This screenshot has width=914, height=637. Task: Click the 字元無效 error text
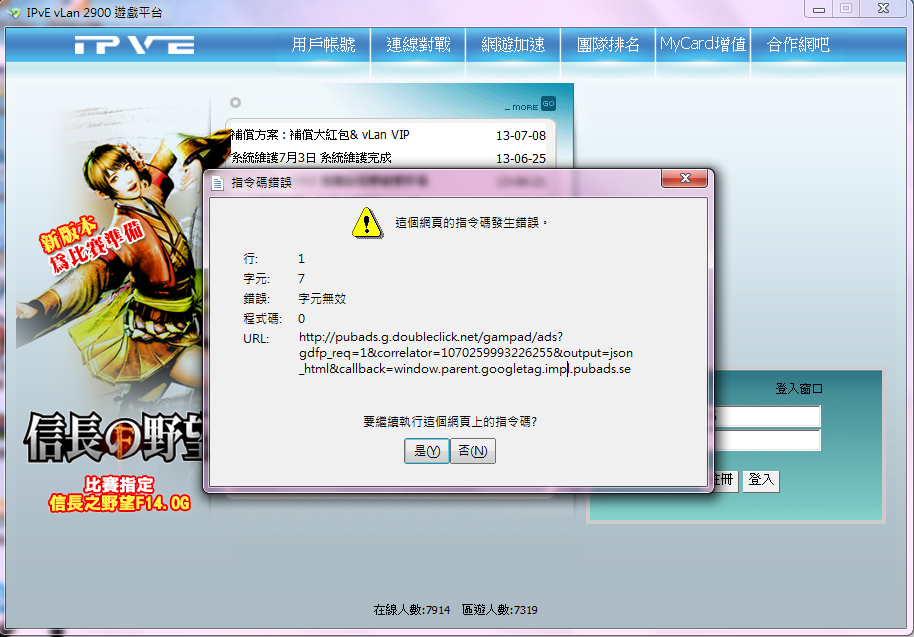pyautogui.click(x=322, y=298)
